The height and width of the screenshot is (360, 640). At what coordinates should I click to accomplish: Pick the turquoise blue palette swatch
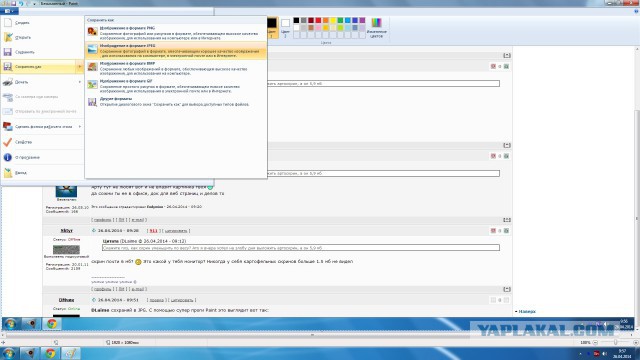[348, 20]
